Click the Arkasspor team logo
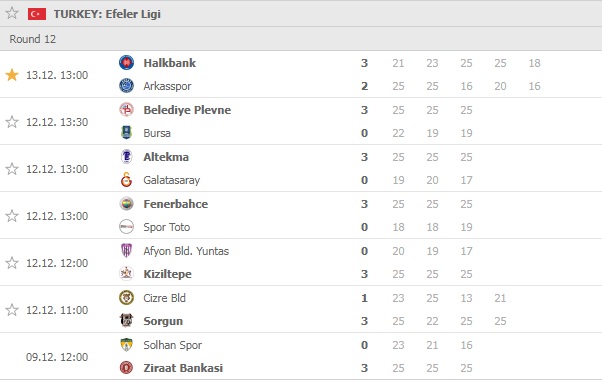 tap(126, 86)
